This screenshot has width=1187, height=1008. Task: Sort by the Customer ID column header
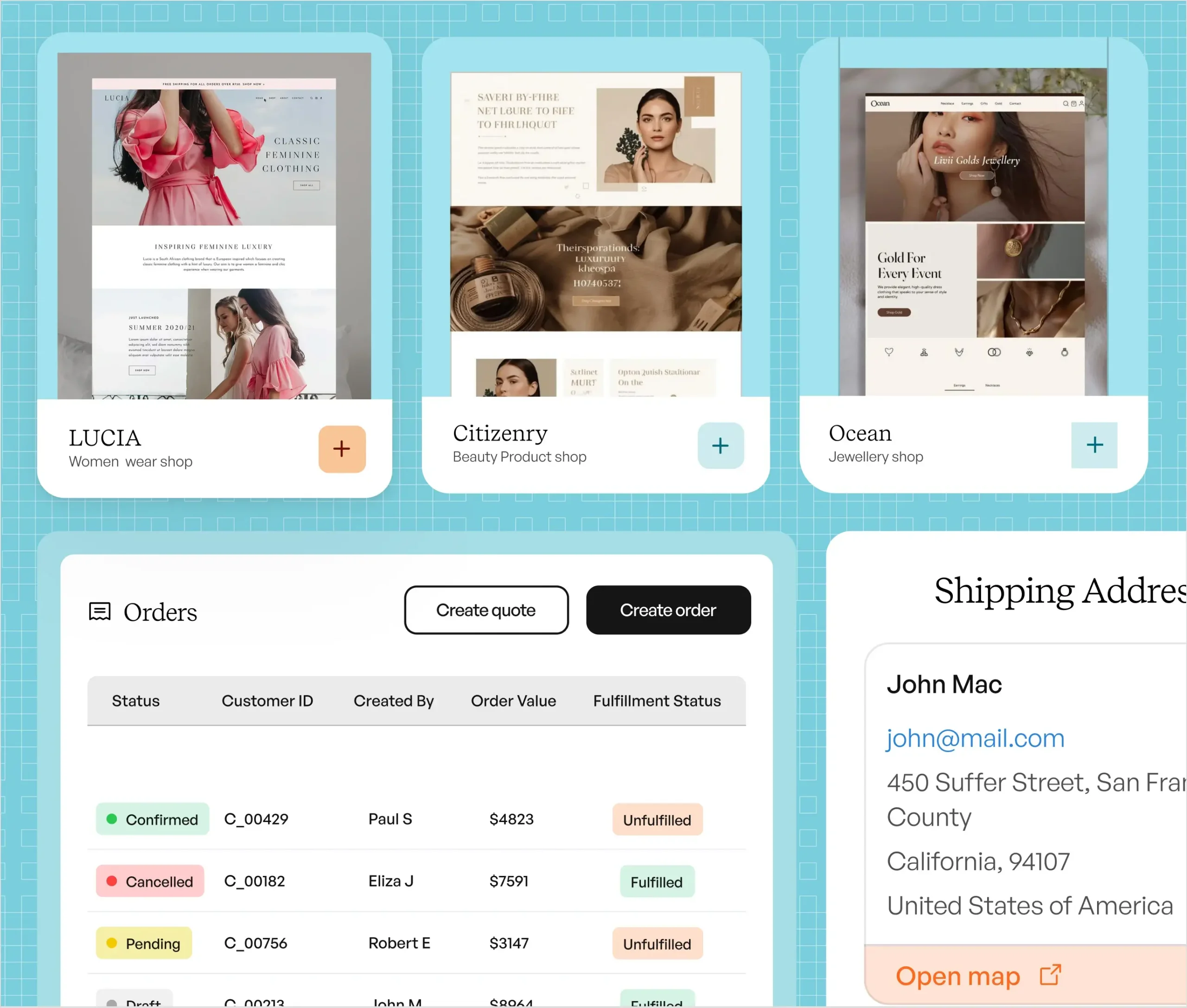(268, 701)
